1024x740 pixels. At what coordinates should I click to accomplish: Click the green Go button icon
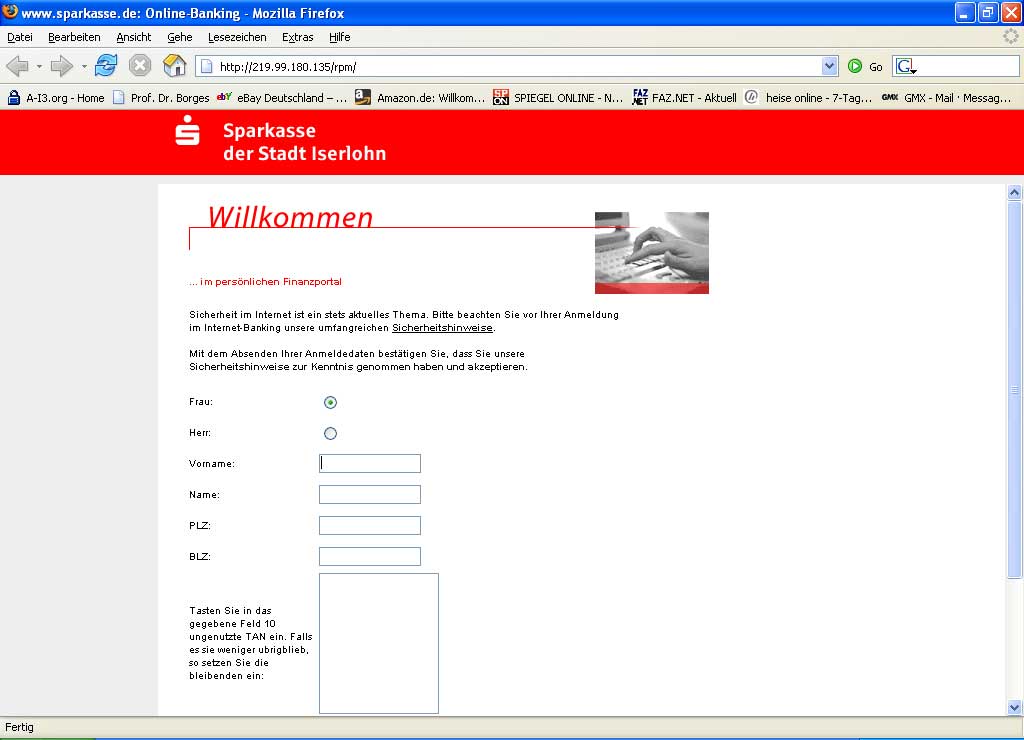tap(855, 66)
